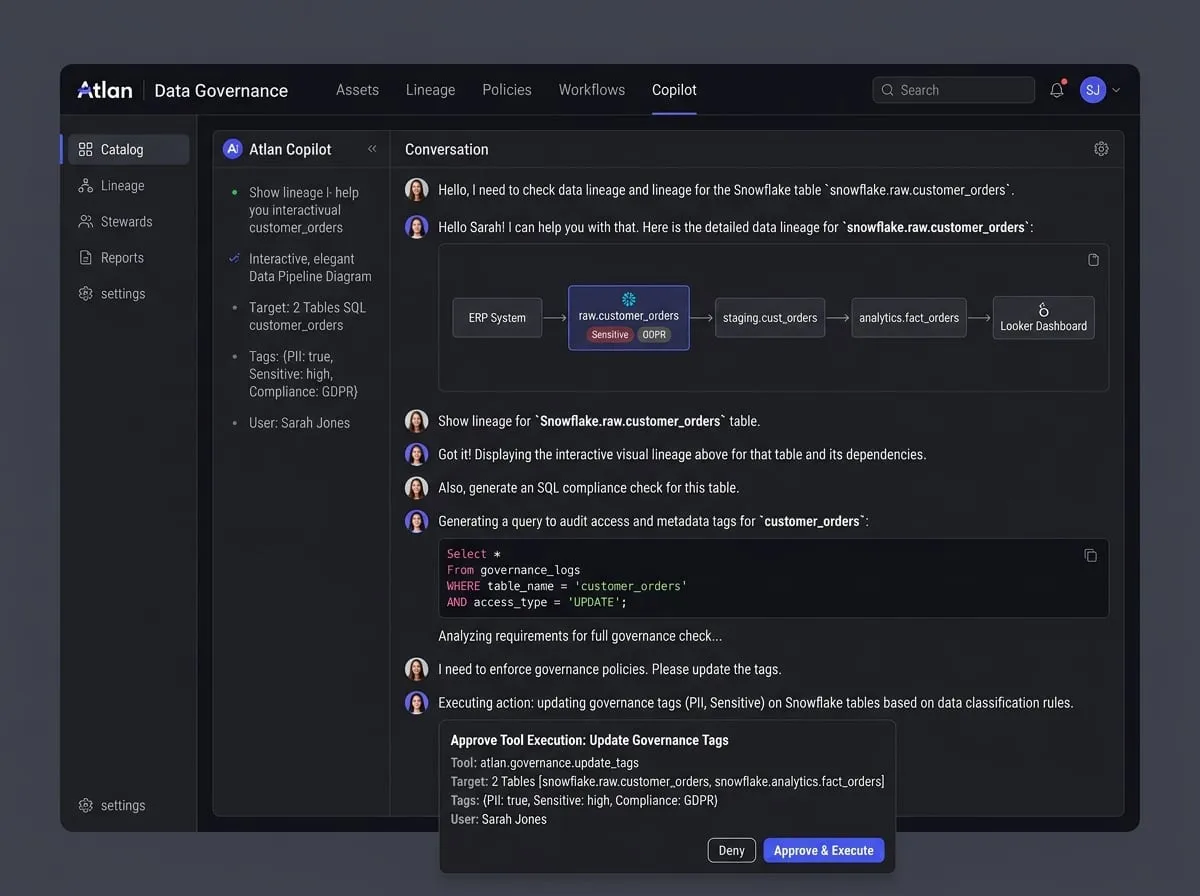Click the Sensitive tag badge

click(x=610, y=335)
